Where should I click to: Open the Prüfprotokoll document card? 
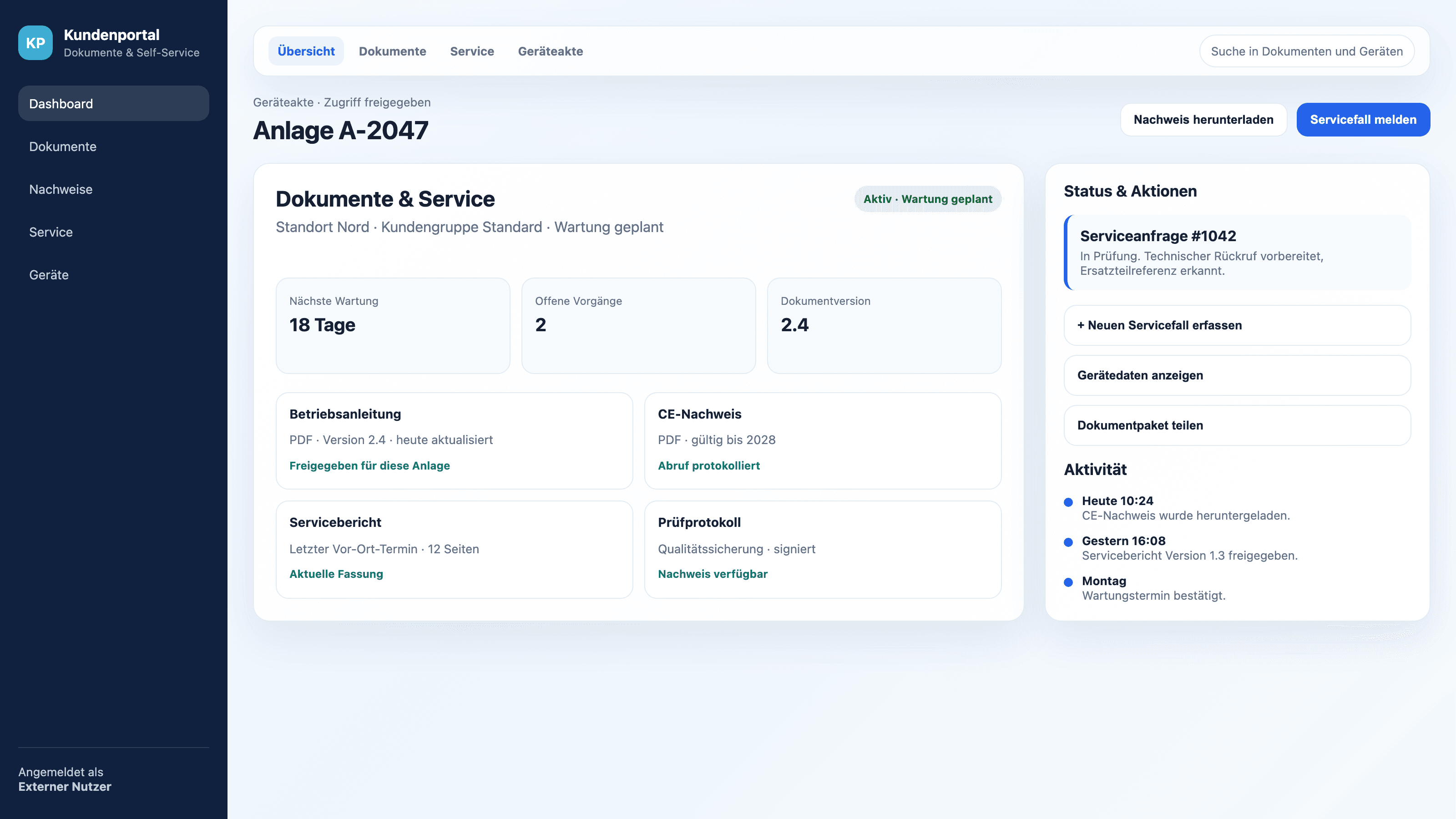tap(822, 549)
